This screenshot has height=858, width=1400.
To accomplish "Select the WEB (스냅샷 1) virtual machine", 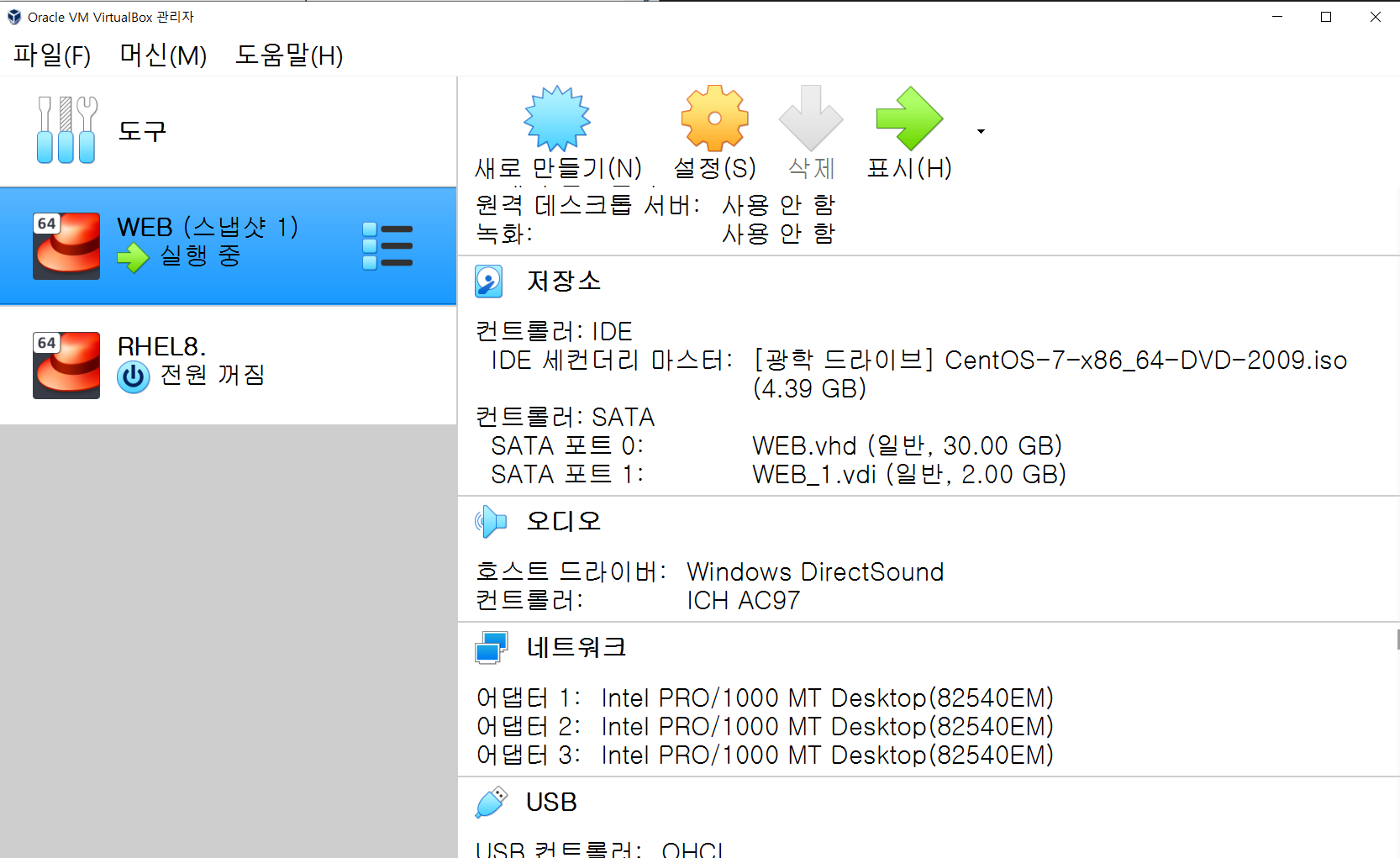I will click(x=228, y=245).
